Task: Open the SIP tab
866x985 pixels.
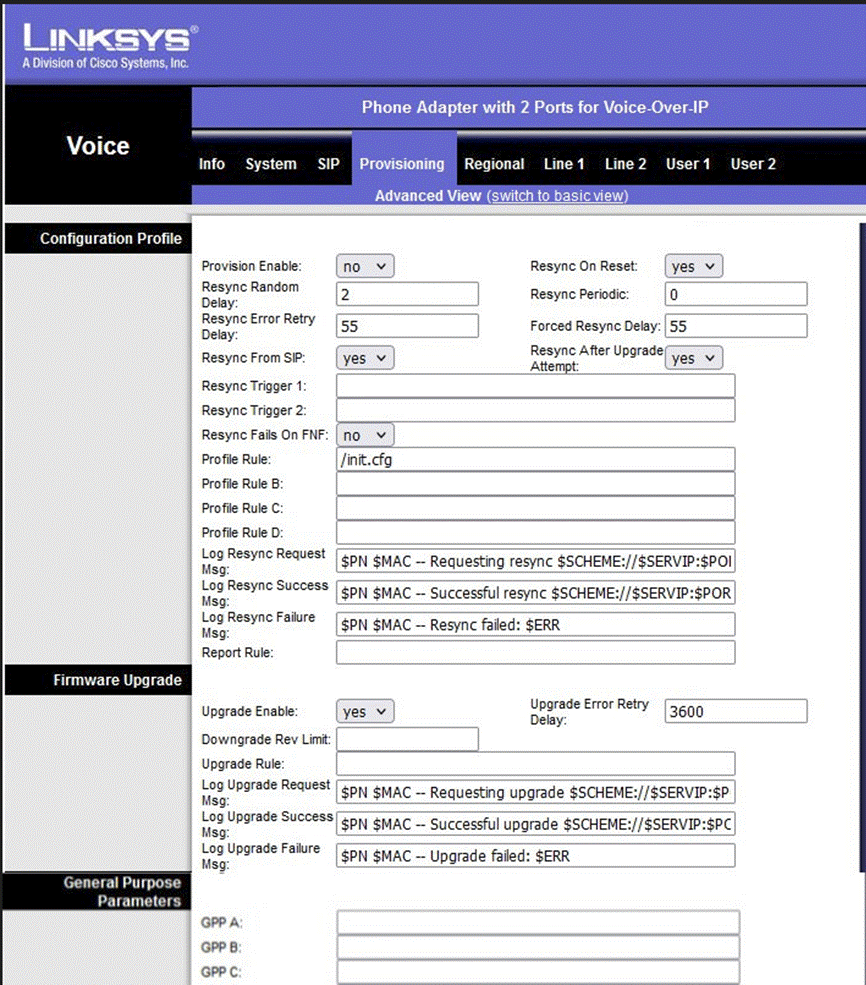Action: (x=328, y=164)
